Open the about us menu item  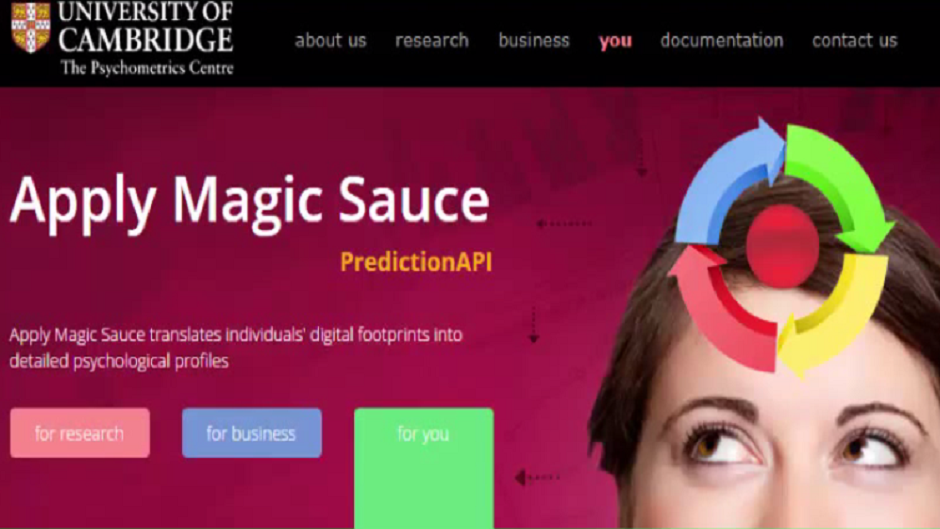(x=330, y=40)
